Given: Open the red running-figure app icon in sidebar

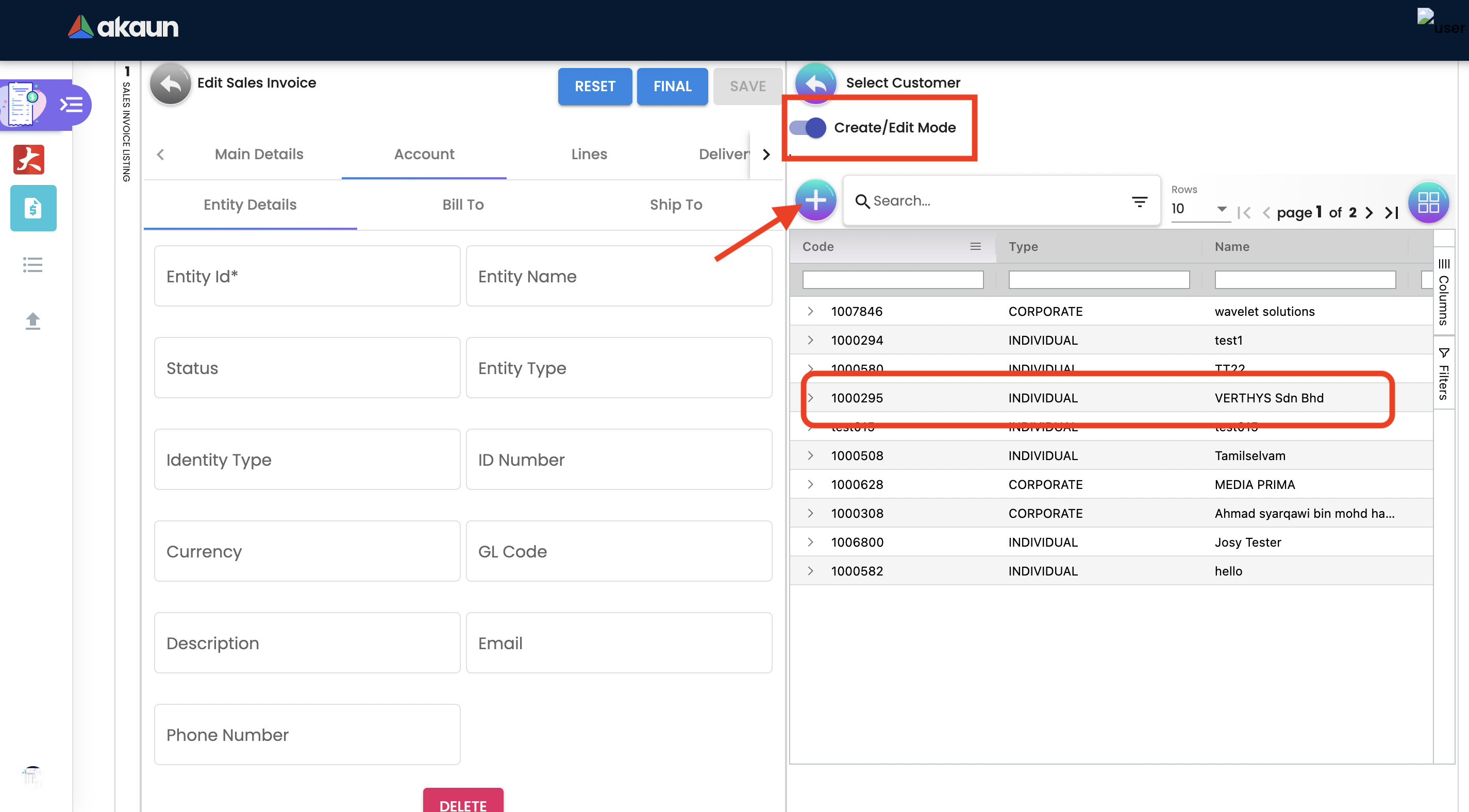Looking at the screenshot, I should coord(29,159).
